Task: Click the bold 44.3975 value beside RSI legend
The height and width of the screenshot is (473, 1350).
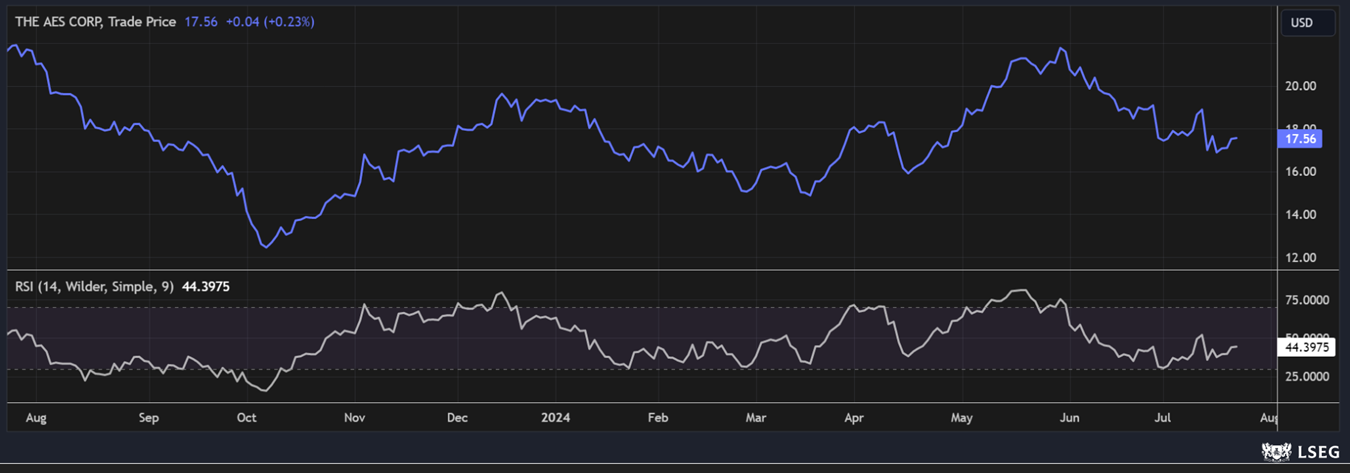Action: 209,286
